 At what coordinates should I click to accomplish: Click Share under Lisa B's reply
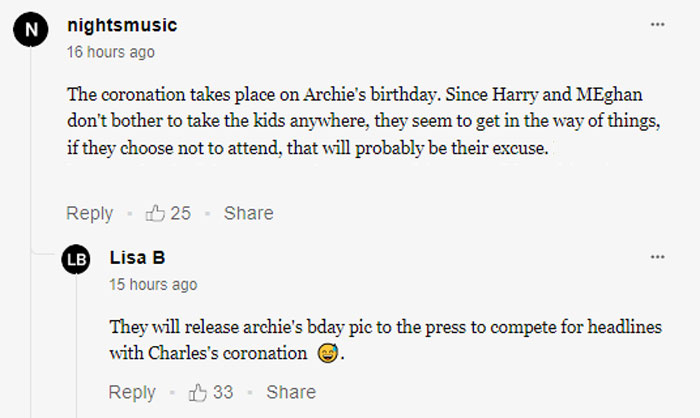pyautogui.click(x=291, y=392)
